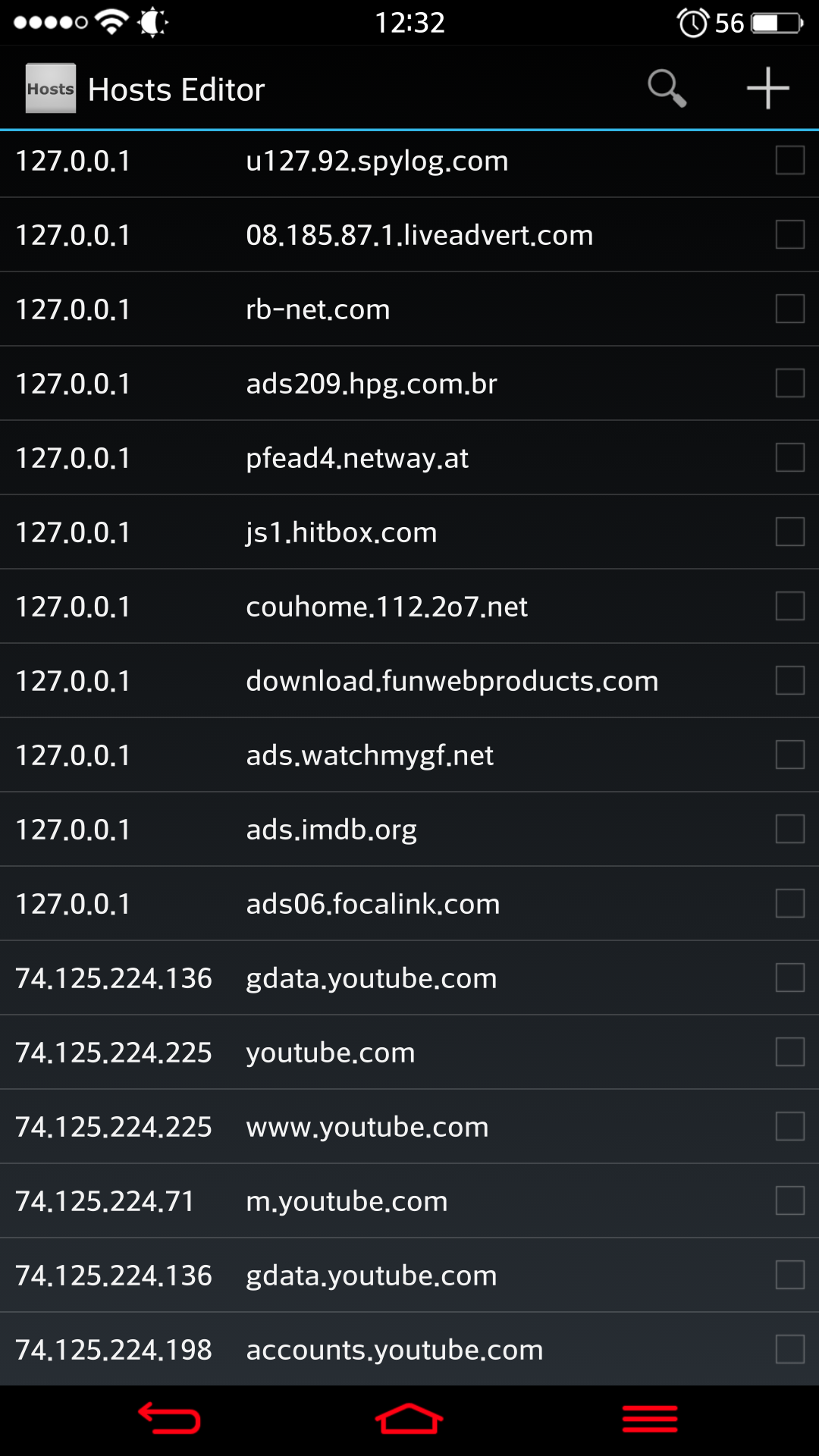Tap the Hosts app logo icon
The width and height of the screenshot is (819, 1456).
[50, 88]
